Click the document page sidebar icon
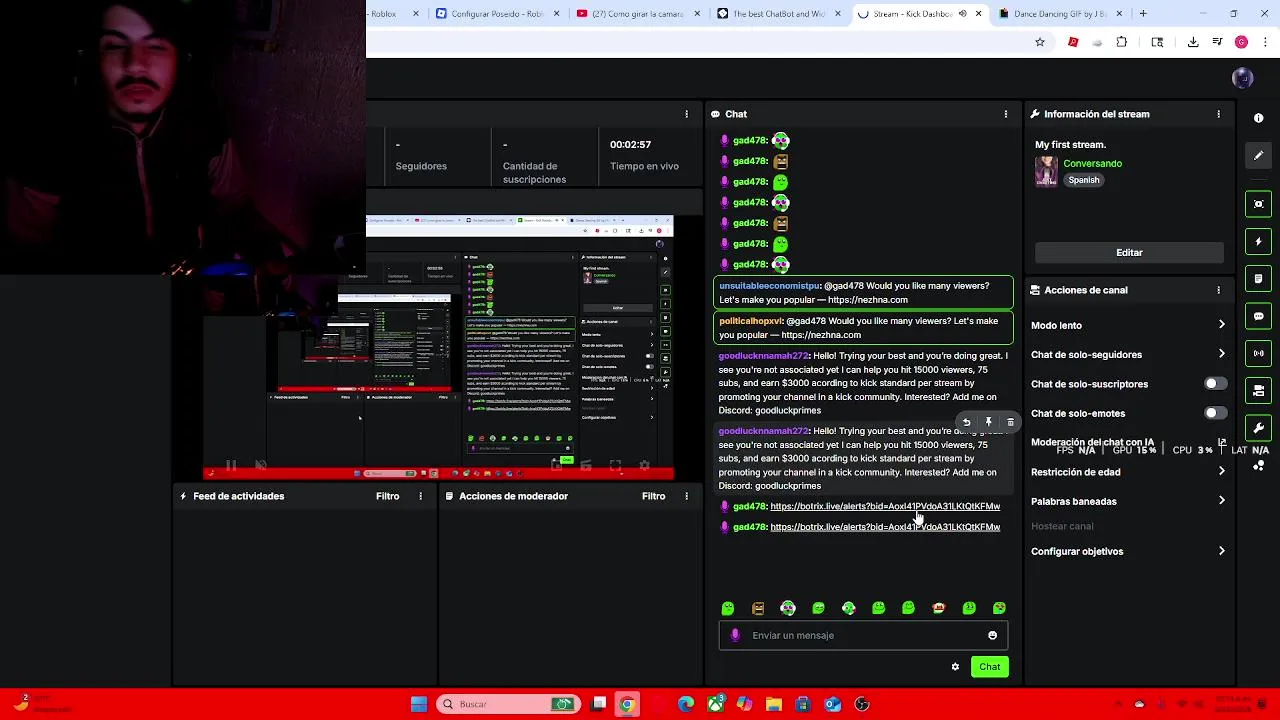The width and height of the screenshot is (1280, 720). (1258, 279)
